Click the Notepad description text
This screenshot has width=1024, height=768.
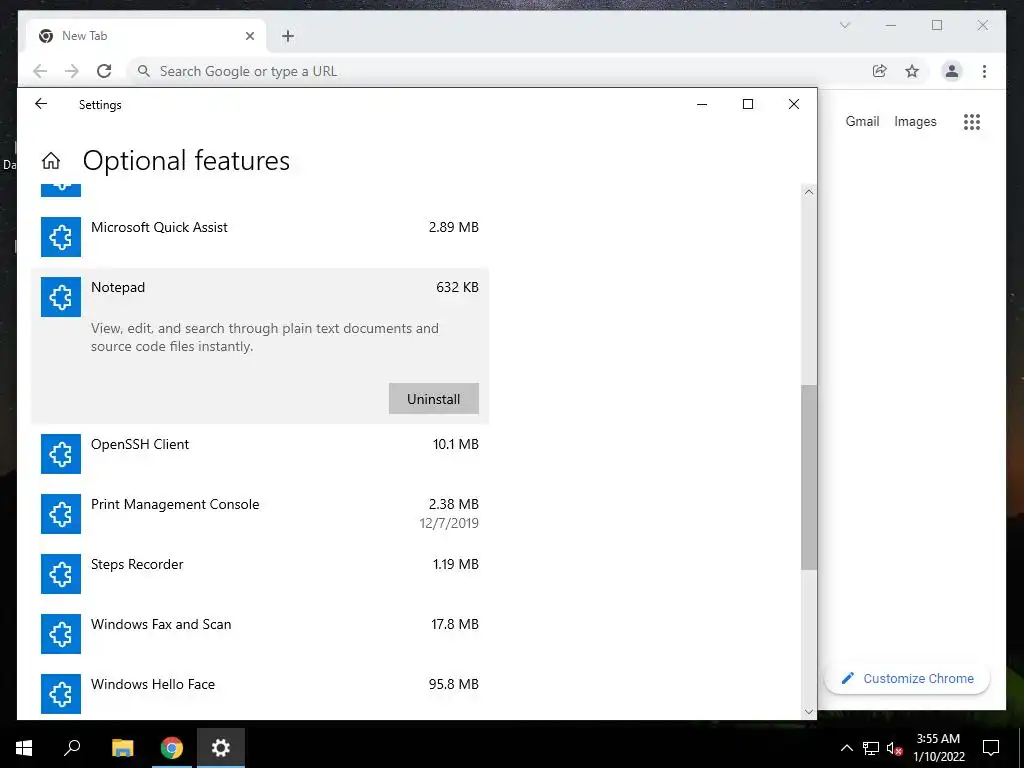coord(264,337)
